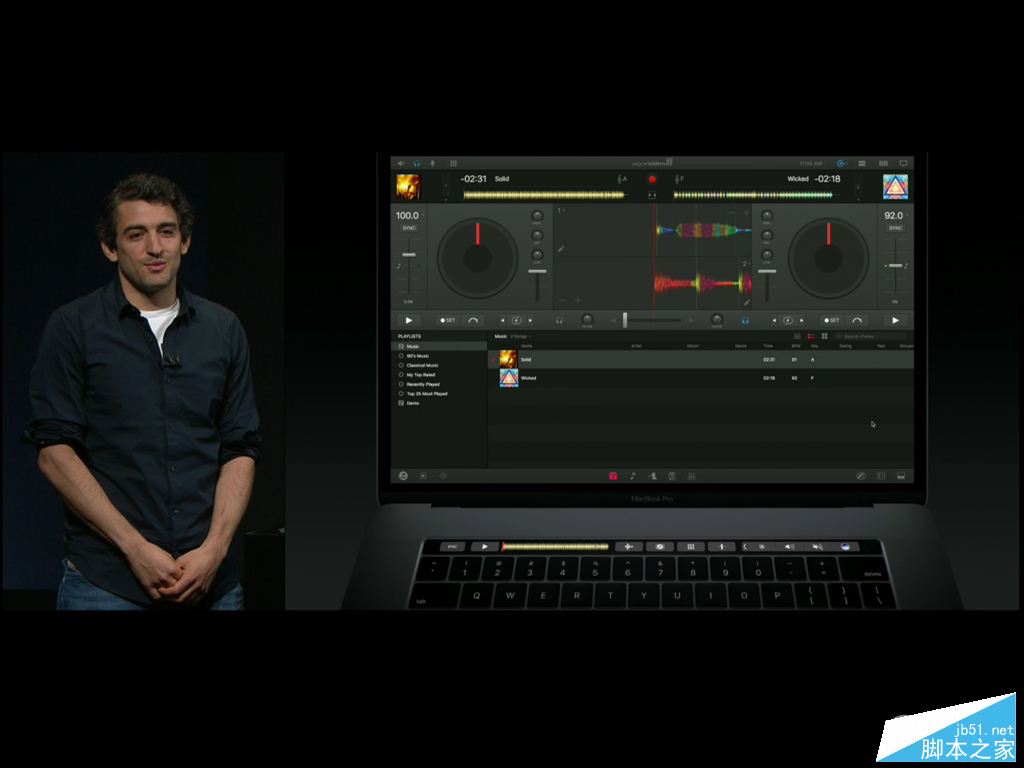
Task: Open the deck 1 waveform dropdown
Action: pos(561,210)
